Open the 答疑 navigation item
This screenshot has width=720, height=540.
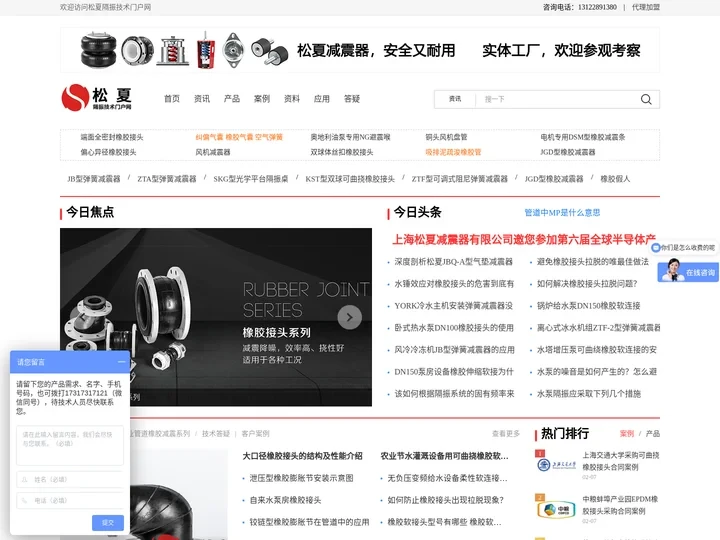pyautogui.click(x=352, y=99)
